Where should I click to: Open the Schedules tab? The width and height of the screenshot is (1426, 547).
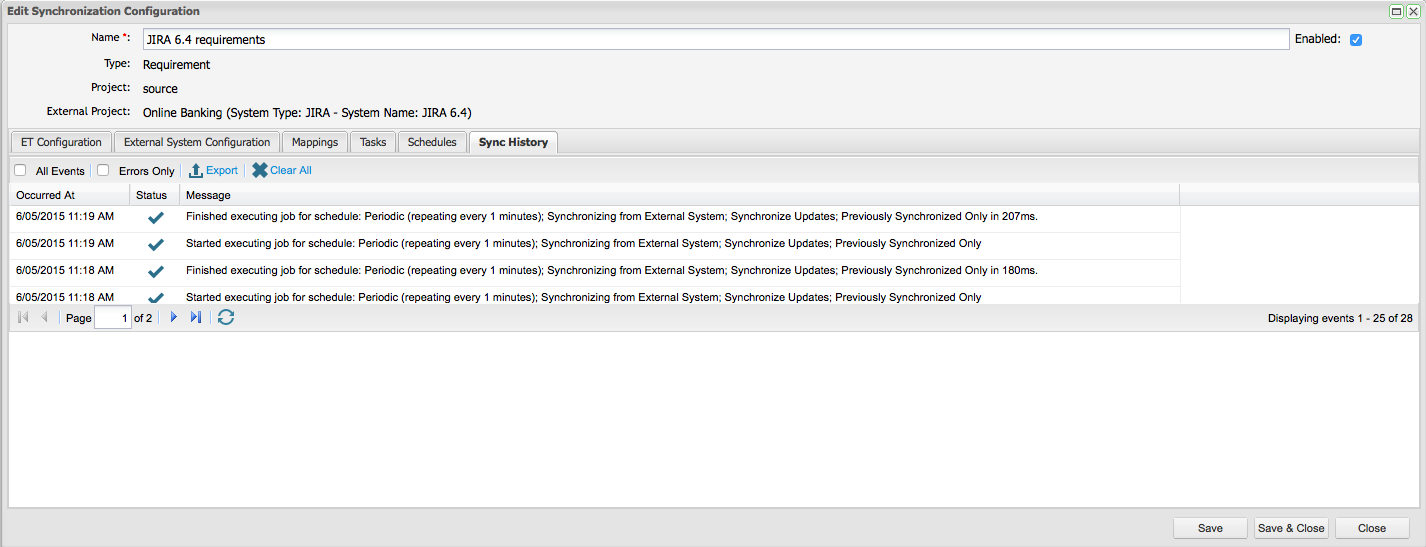[x=432, y=142]
